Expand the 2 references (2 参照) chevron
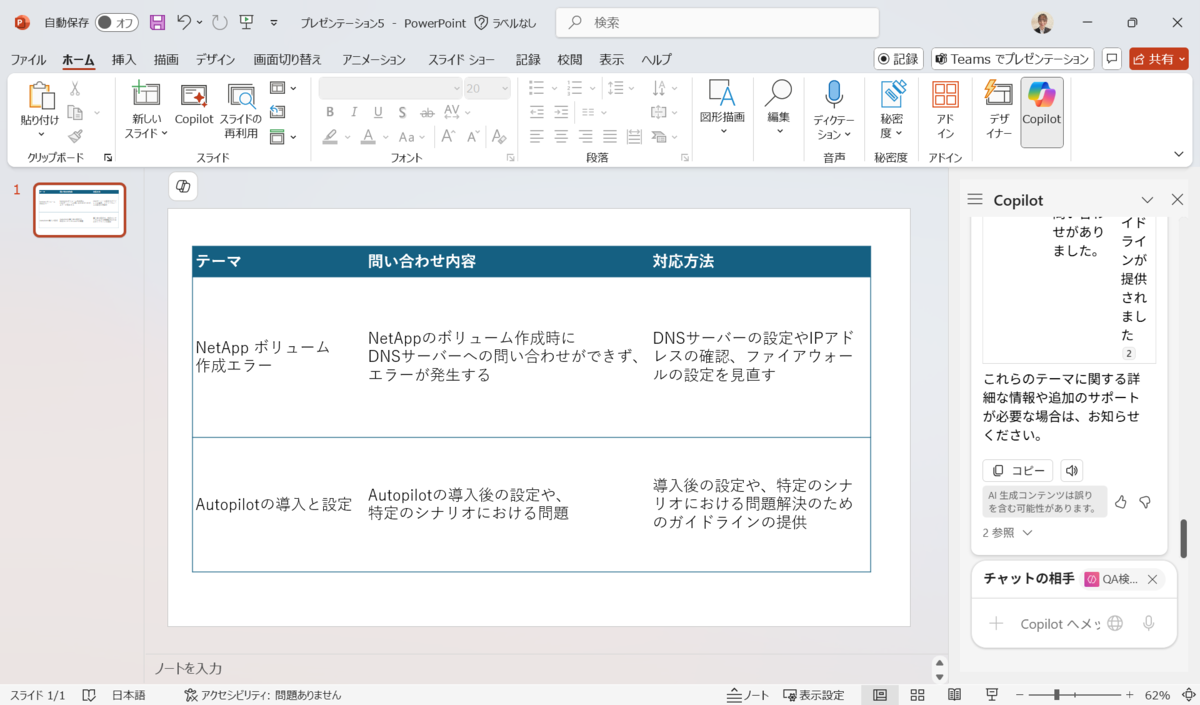Image resolution: width=1200 pixels, height=705 pixels. (x=1027, y=533)
